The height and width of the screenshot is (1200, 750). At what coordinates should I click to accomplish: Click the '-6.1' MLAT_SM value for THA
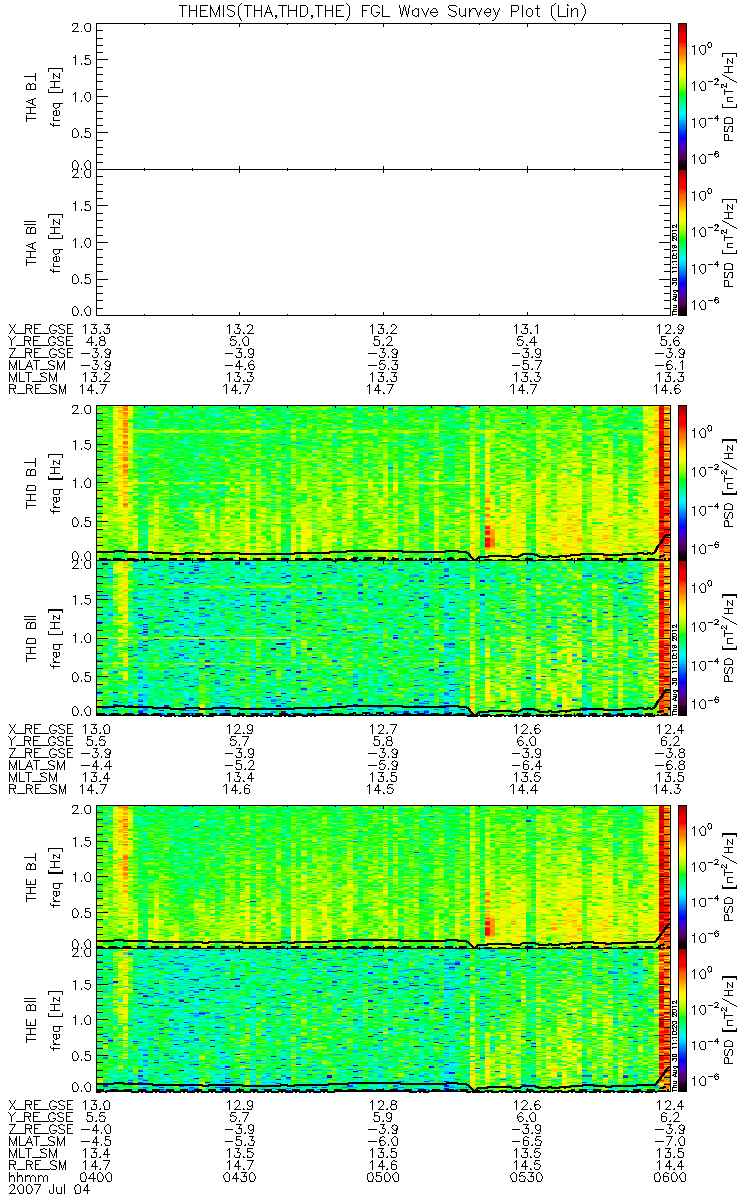[669, 367]
